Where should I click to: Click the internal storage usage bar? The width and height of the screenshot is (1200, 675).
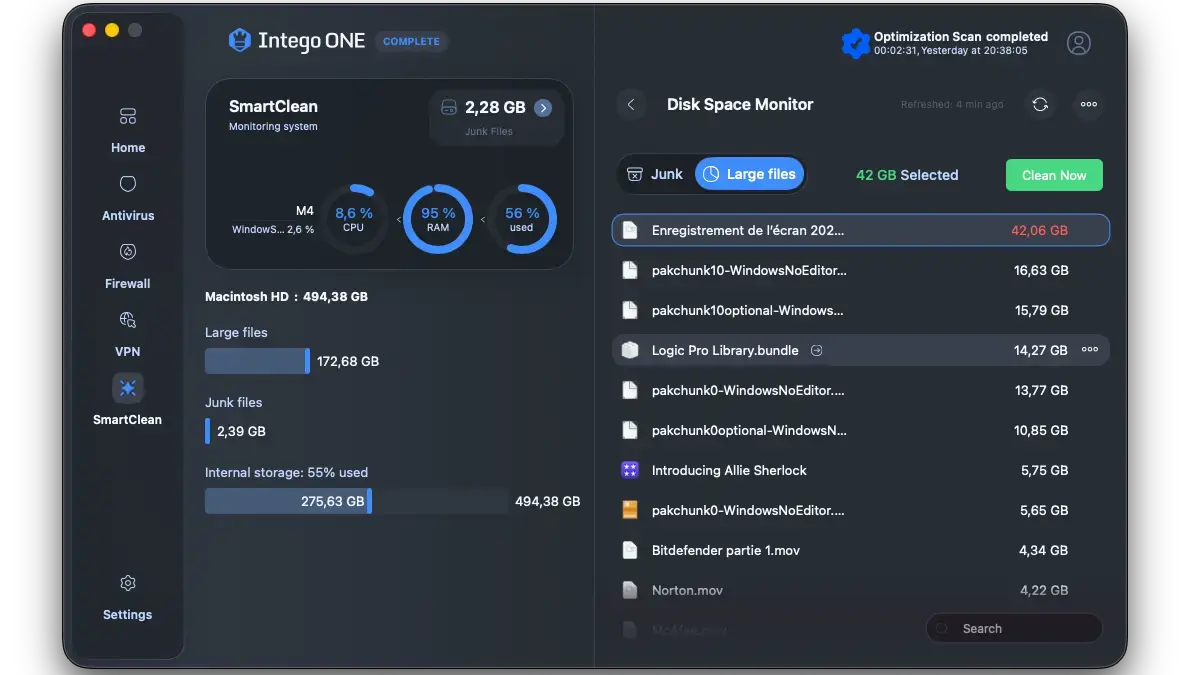pyautogui.click(x=288, y=501)
